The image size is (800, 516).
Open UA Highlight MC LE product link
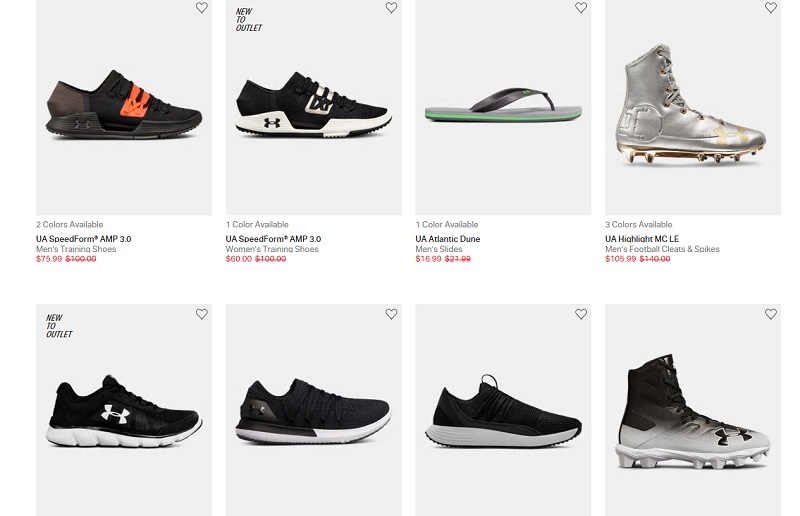click(x=642, y=238)
